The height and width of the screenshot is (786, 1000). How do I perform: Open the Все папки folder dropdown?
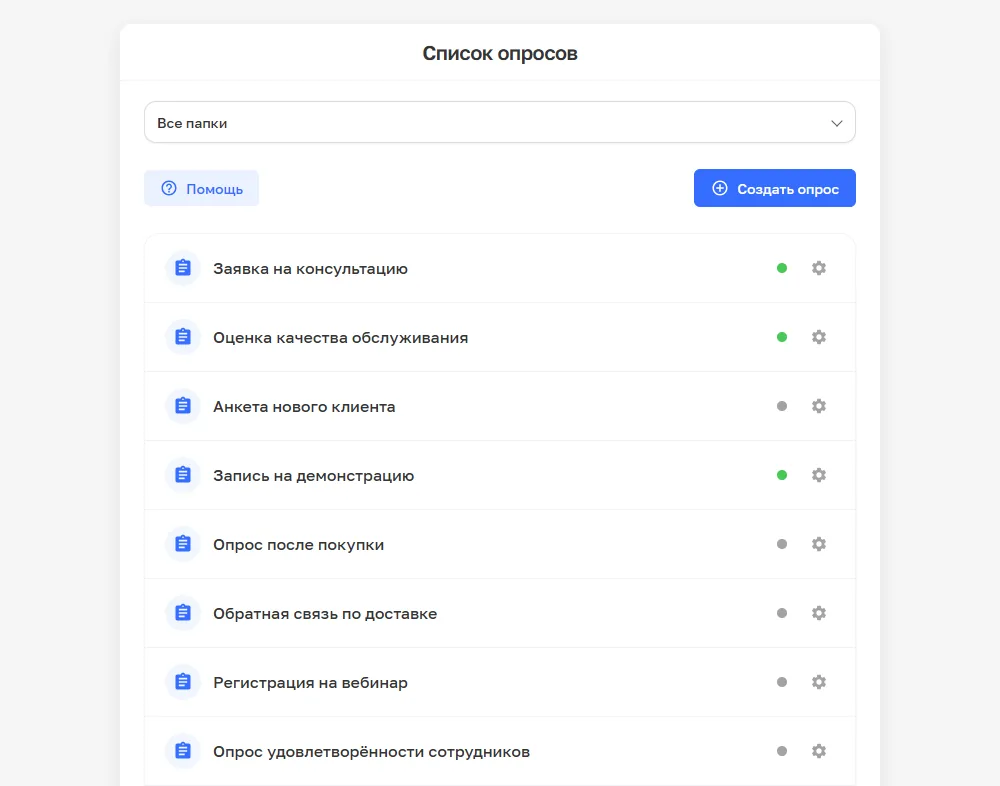[x=500, y=122]
